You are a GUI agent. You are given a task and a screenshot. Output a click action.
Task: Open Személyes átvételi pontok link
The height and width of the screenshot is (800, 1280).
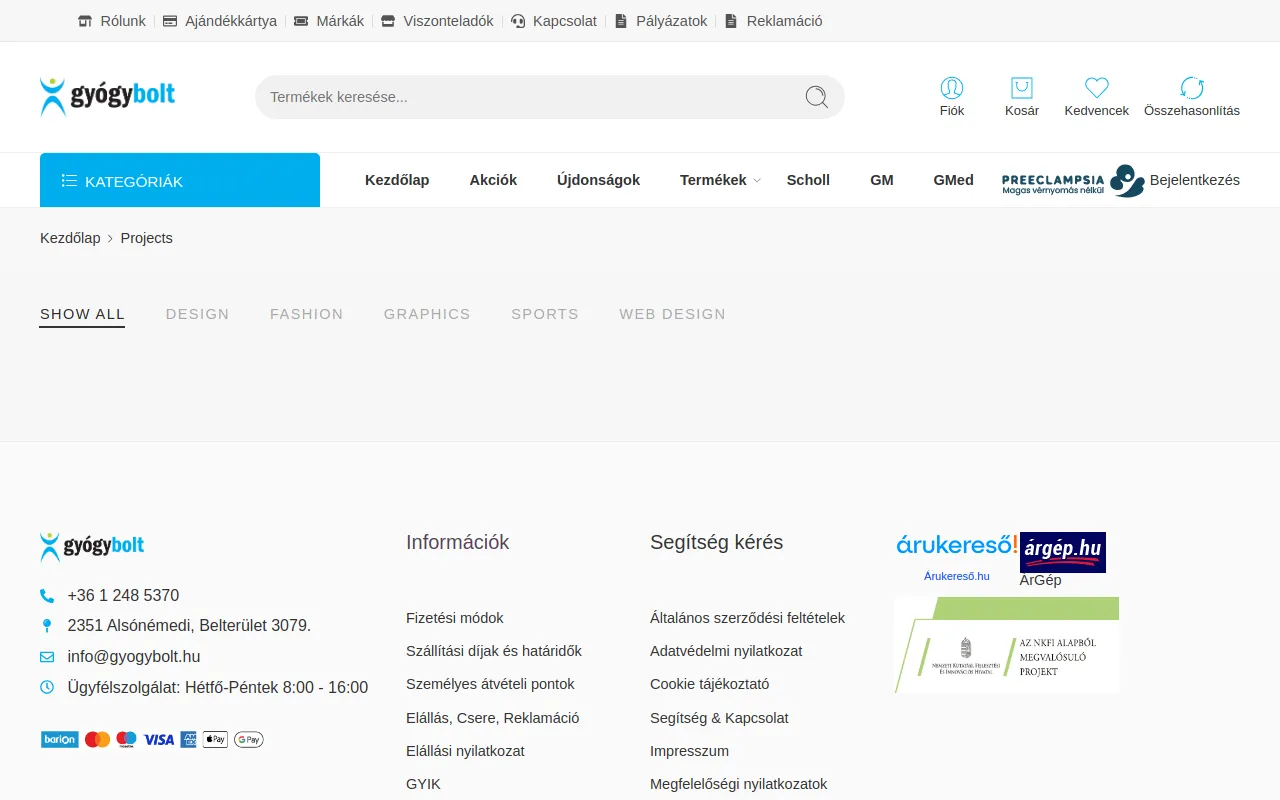[490, 684]
